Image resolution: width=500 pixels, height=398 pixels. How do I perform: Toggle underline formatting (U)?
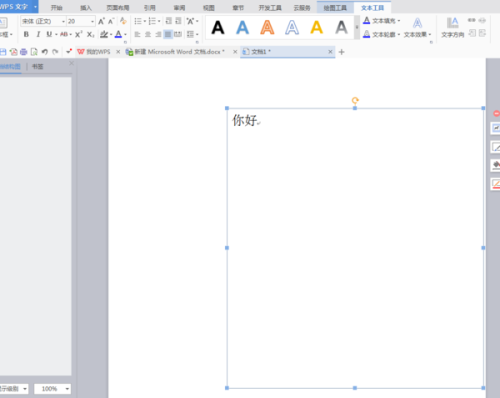click(x=49, y=34)
